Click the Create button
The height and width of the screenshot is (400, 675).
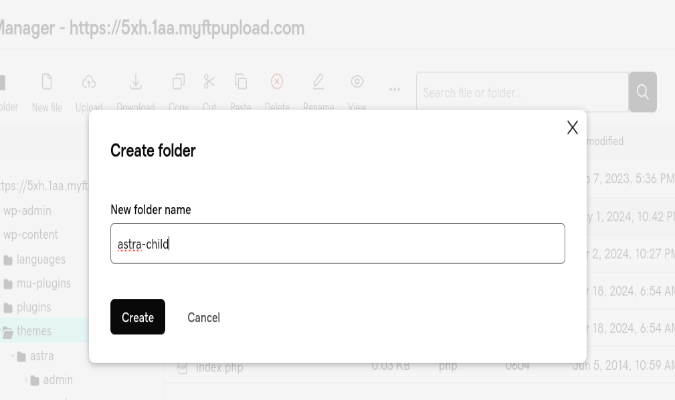[x=137, y=317]
